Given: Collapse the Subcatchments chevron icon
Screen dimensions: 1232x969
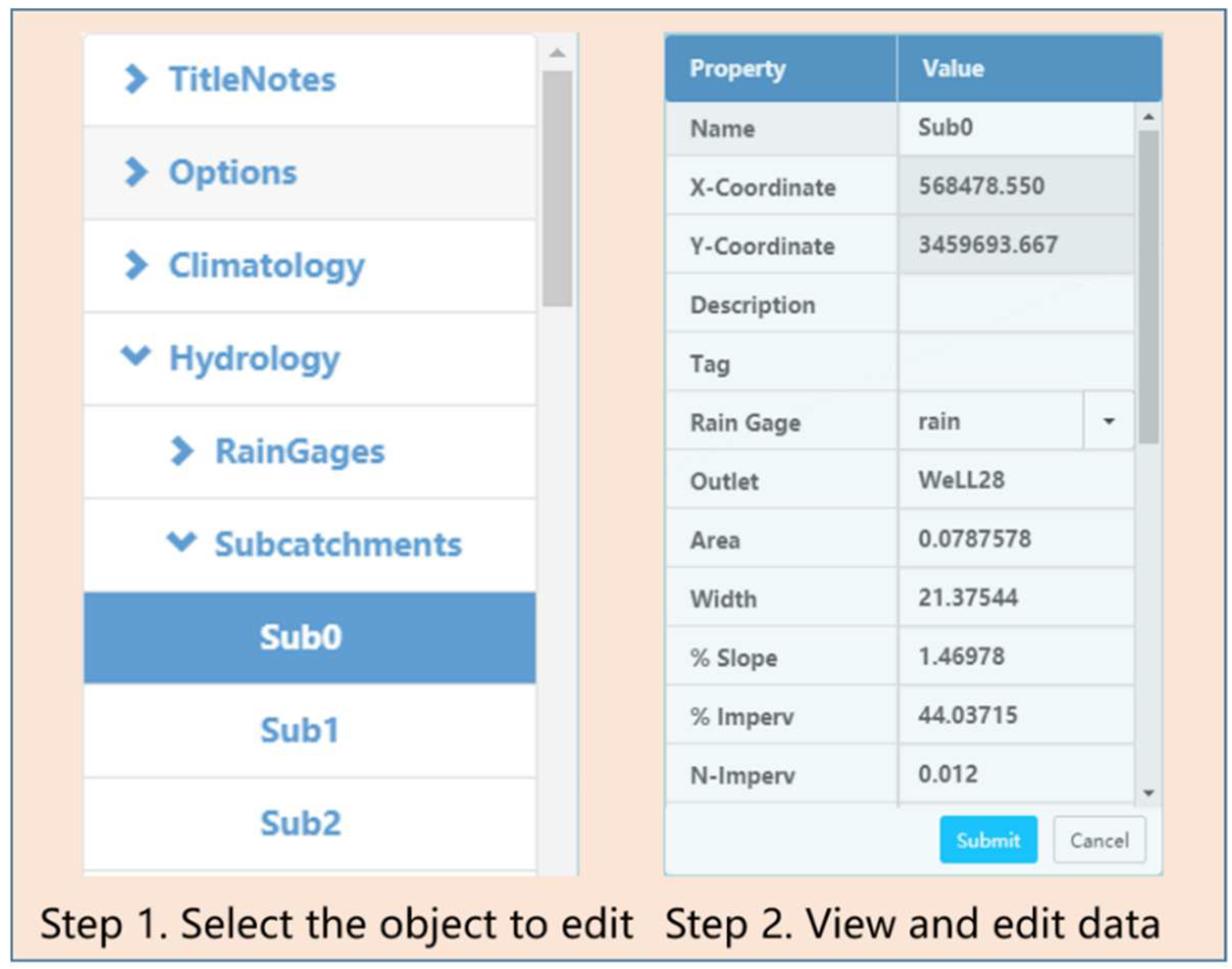Looking at the screenshot, I should [x=181, y=542].
